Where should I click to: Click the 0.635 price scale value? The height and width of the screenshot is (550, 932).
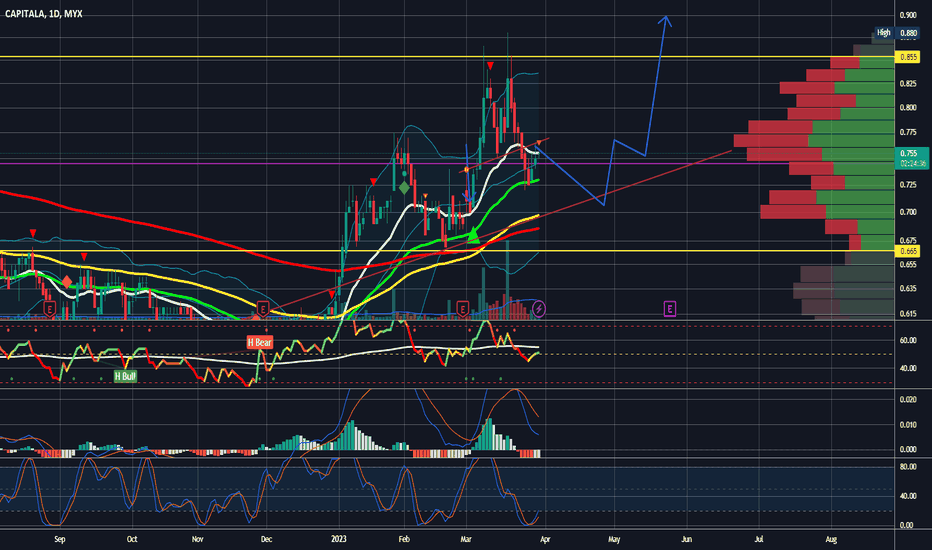908,289
